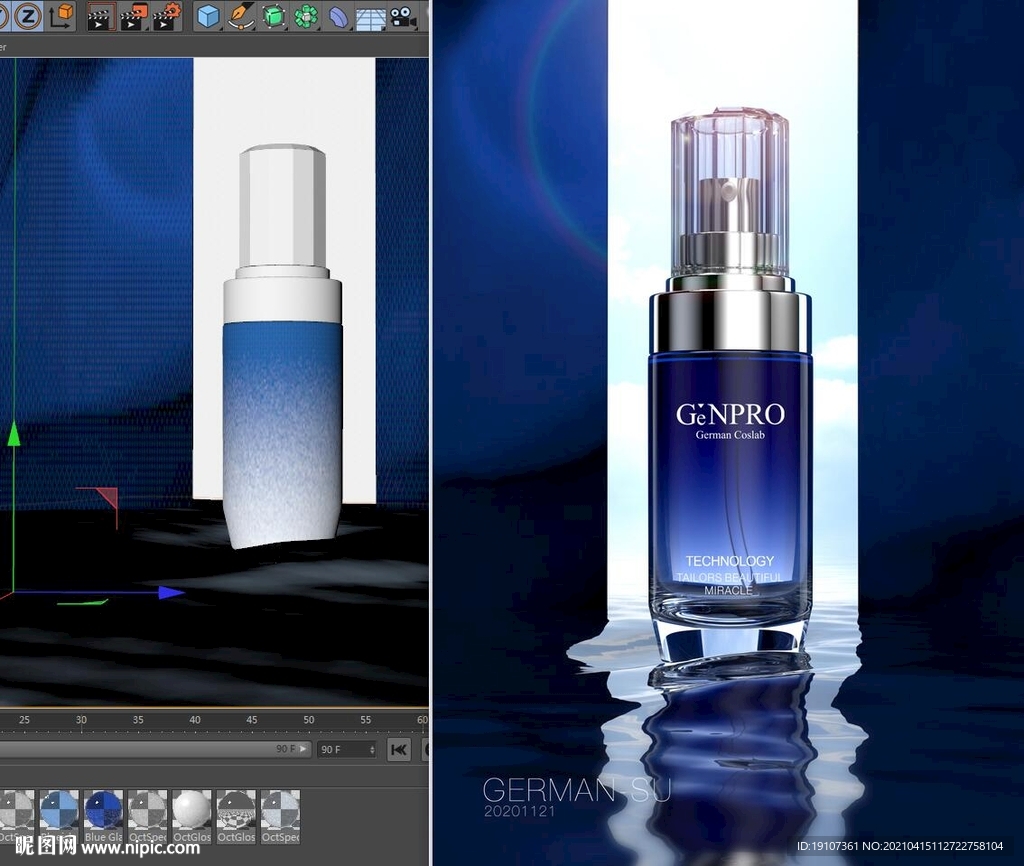Click the 90 F end frame field
Image resolution: width=1024 pixels, height=866 pixels.
(347, 749)
